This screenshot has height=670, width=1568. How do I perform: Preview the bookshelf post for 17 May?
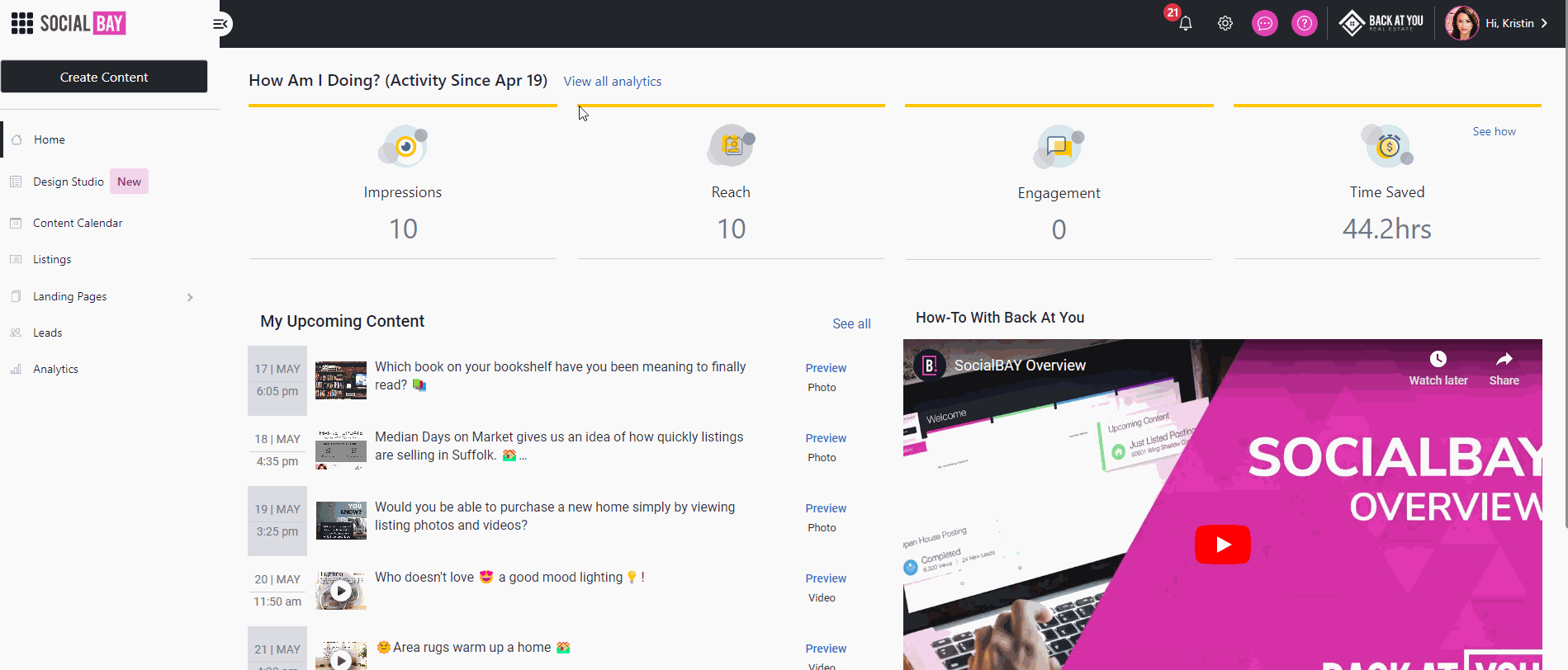[x=826, y=368]
